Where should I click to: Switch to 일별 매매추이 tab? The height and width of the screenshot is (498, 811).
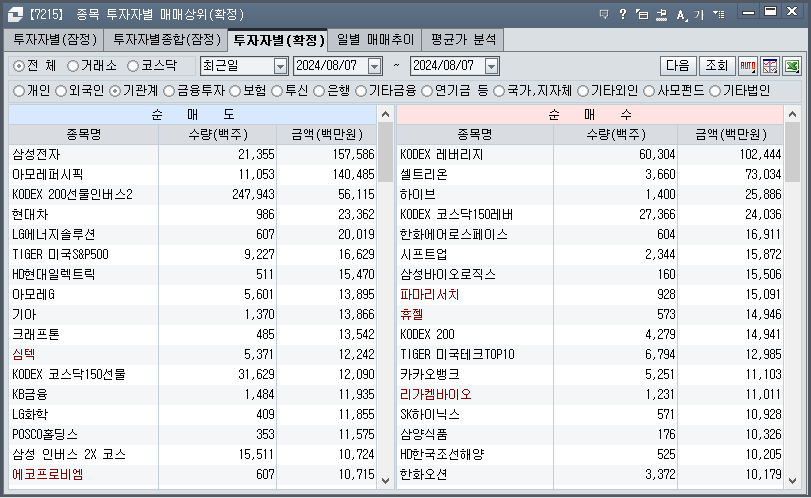click(376, 40)
